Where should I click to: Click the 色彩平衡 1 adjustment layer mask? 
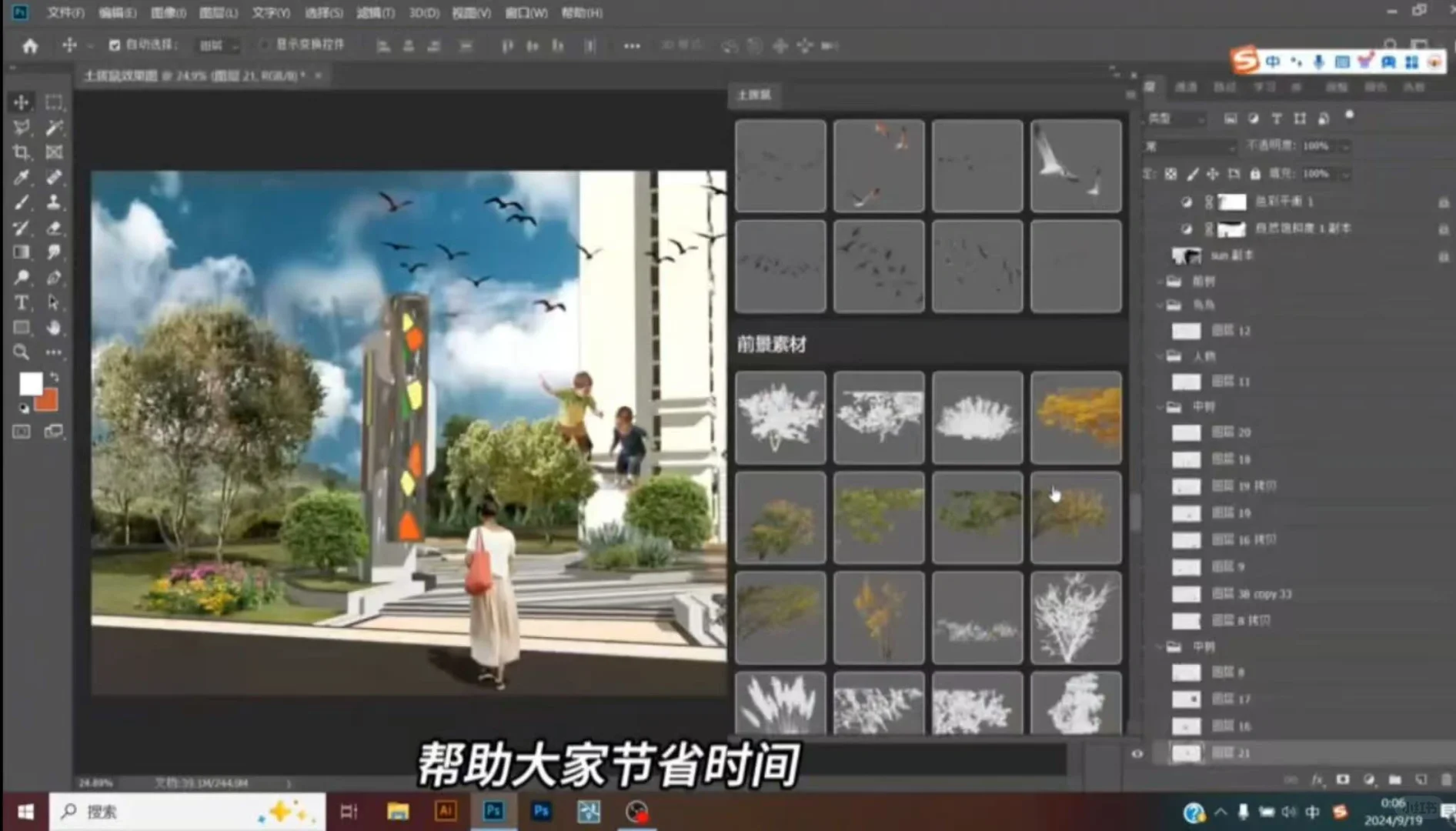click(x=1231, y=202)
